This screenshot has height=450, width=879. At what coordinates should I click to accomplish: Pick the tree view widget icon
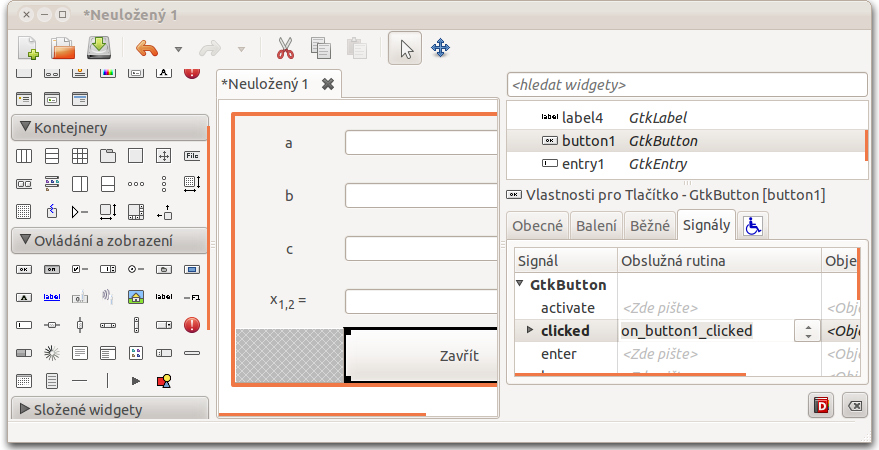[108, 353]
